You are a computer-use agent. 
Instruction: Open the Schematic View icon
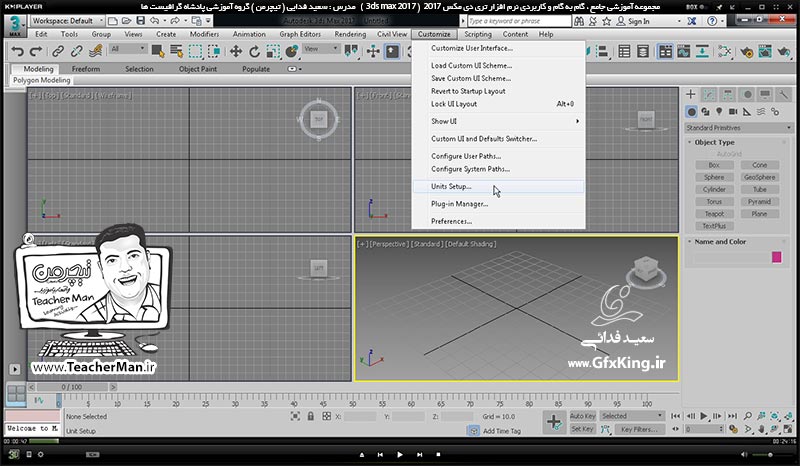[x=703, y=52]
